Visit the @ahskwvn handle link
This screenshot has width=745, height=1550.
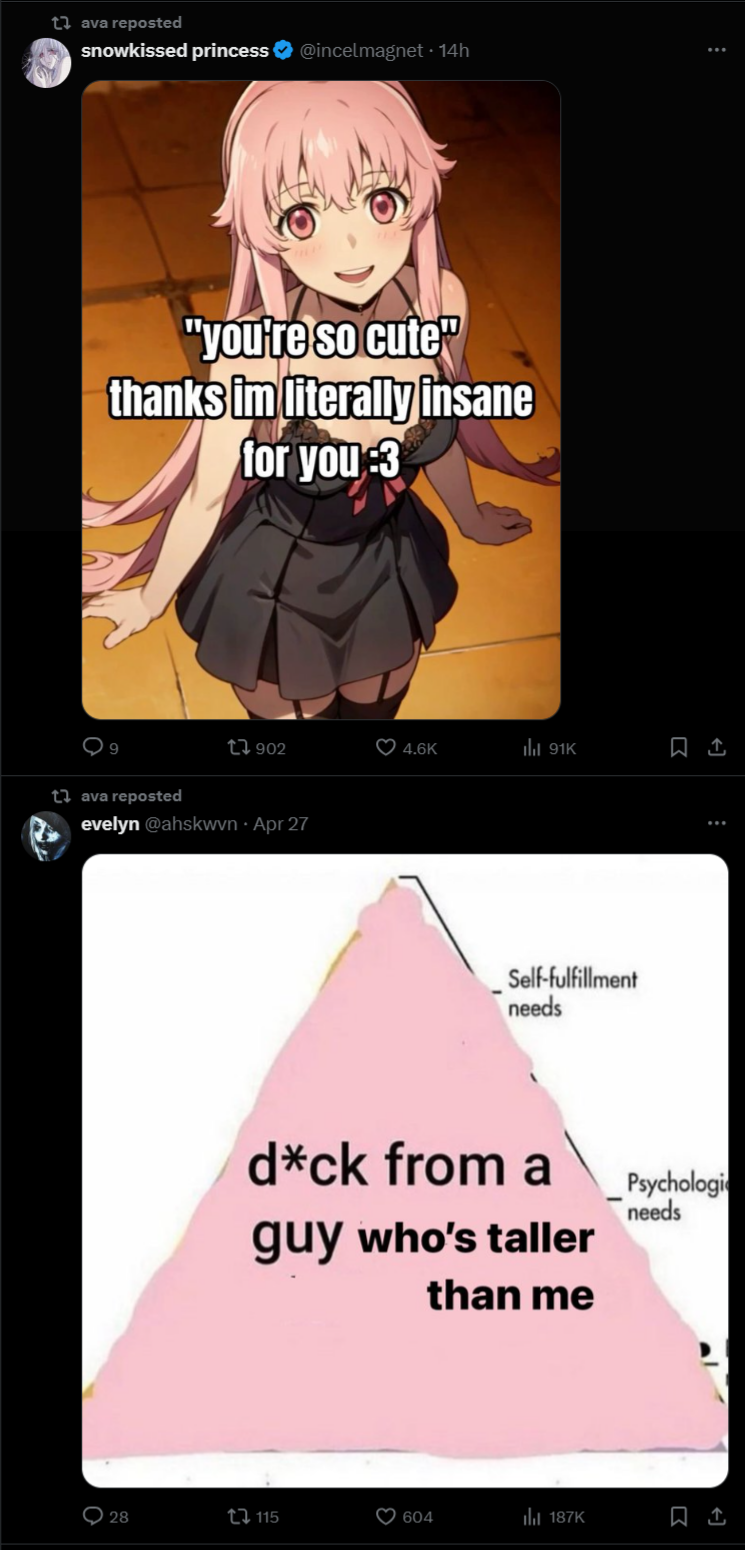(192, 824)
